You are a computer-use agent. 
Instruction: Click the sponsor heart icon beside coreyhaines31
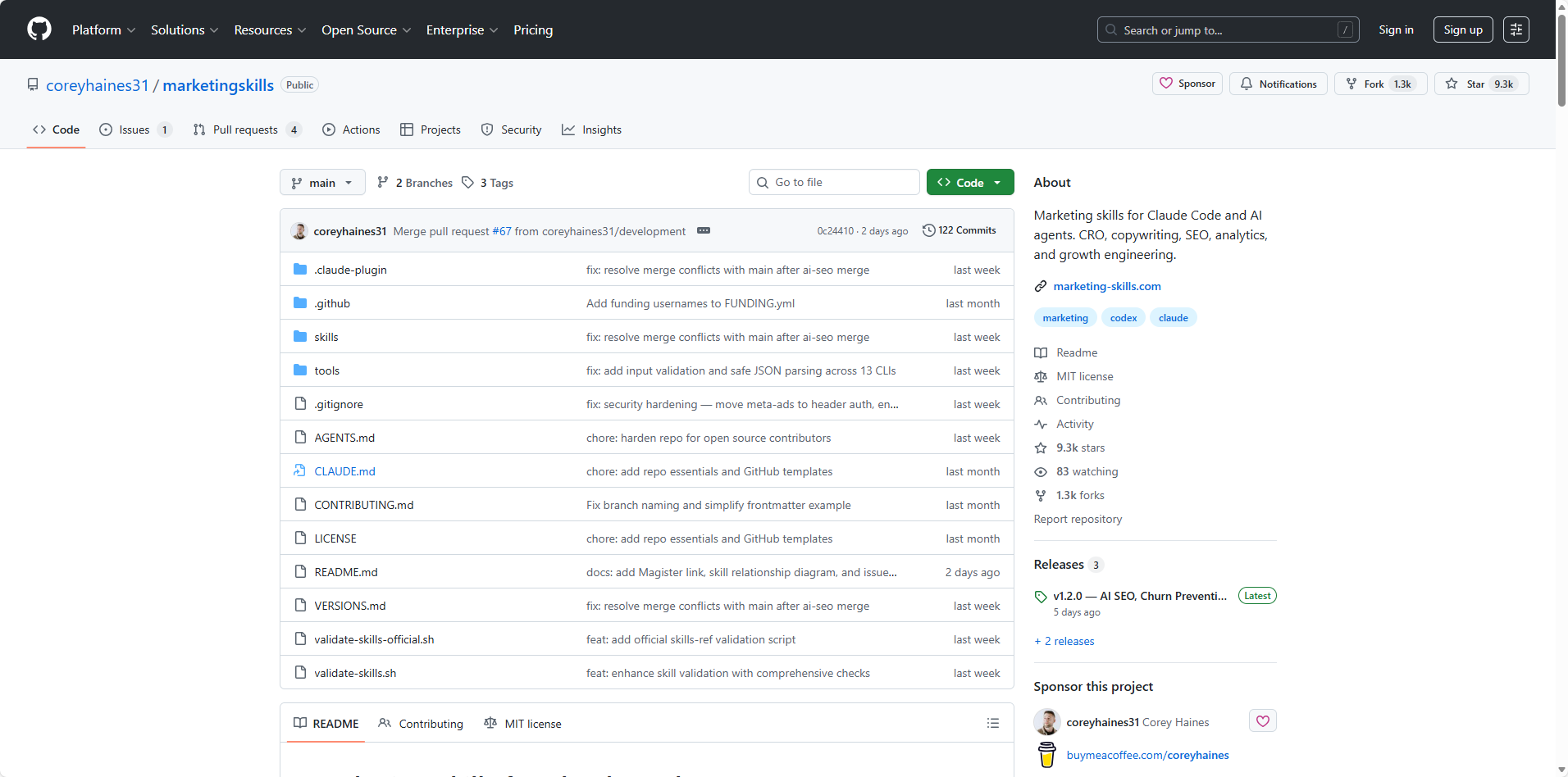pyautogui.click(x=1262, y=721)
